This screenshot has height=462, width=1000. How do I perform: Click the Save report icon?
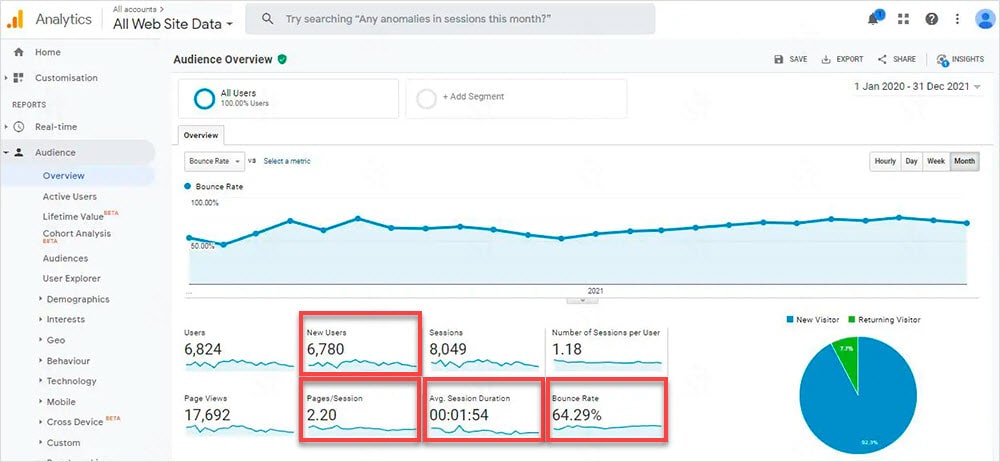tap(778, 59)
